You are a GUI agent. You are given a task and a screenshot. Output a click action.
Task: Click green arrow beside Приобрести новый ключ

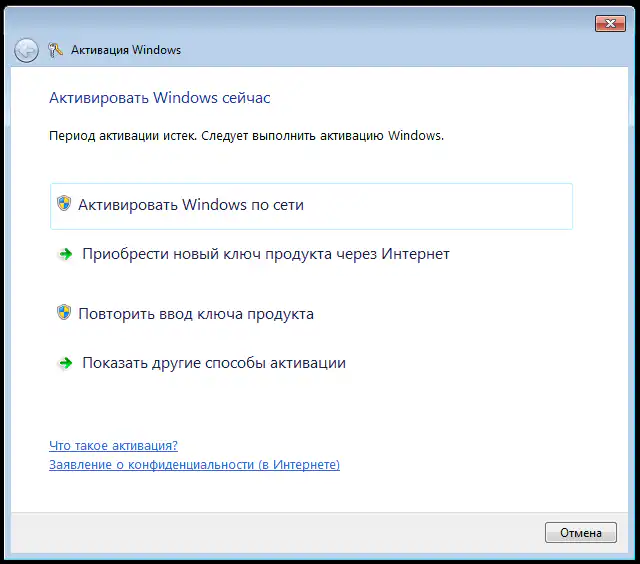pyautogui.click(x=65, y=254)
